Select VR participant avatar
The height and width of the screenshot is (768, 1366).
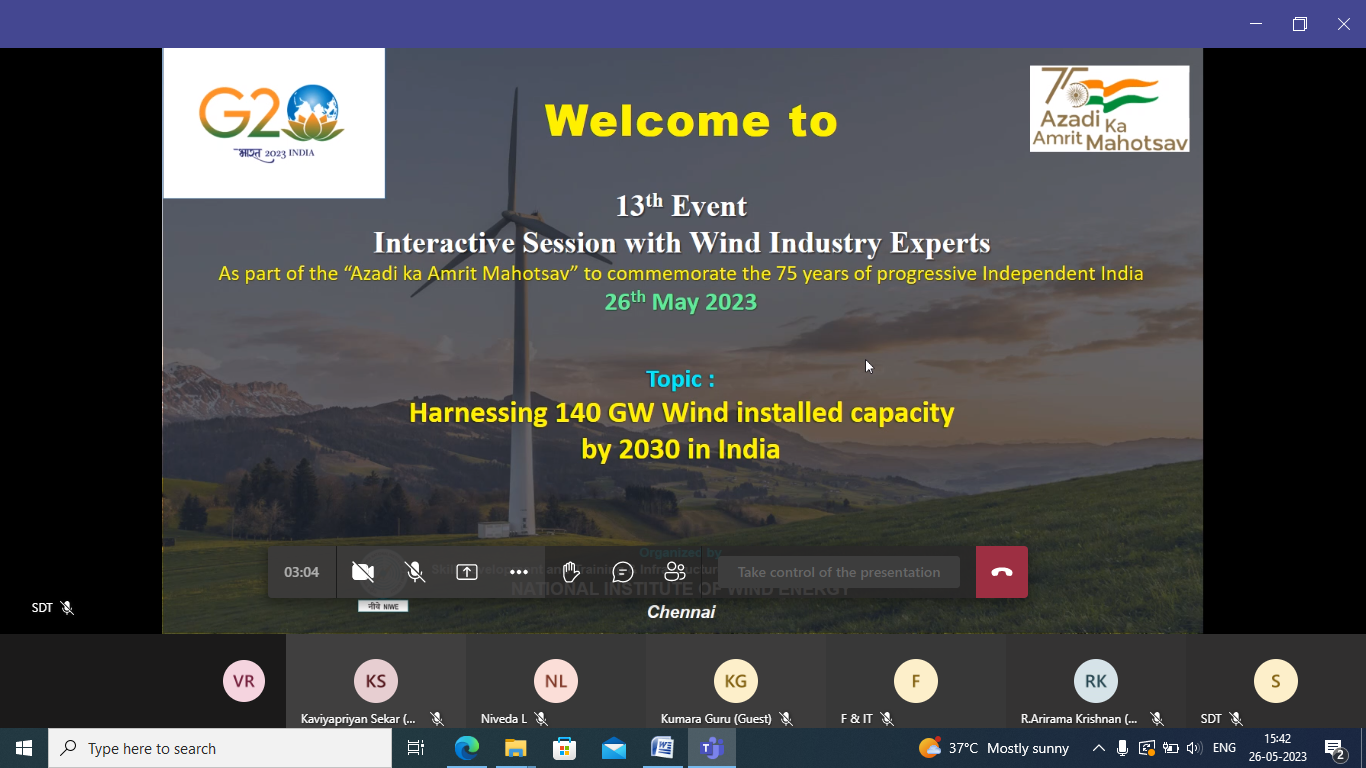click(x=244, y=681)
